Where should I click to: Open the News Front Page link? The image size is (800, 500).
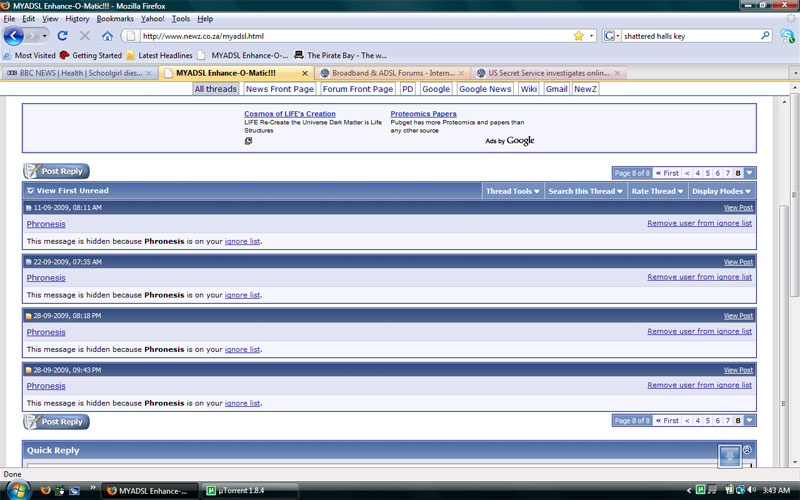pos(280,89)
